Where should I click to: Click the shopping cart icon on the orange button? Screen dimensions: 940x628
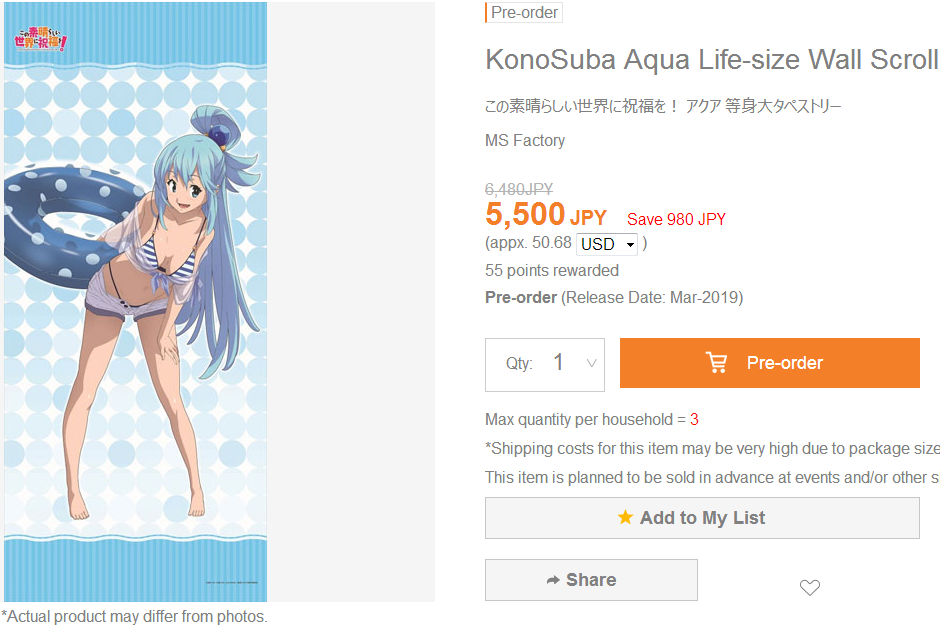coord(717,362)
